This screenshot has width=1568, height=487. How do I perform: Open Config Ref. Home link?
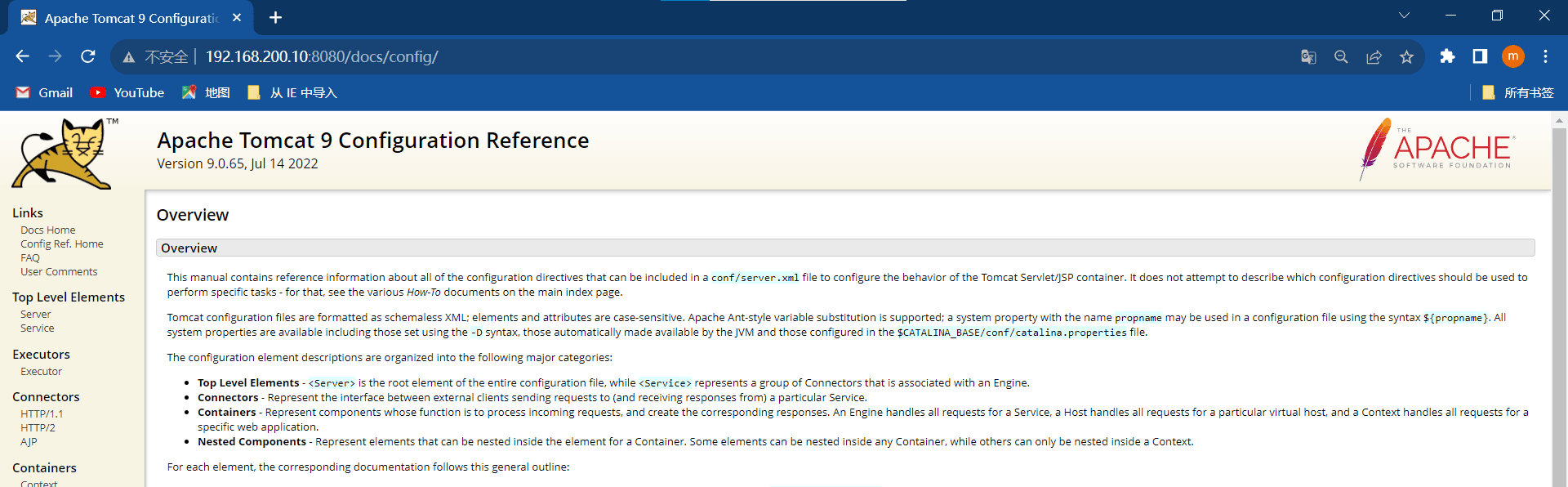[x=62, y=244]
